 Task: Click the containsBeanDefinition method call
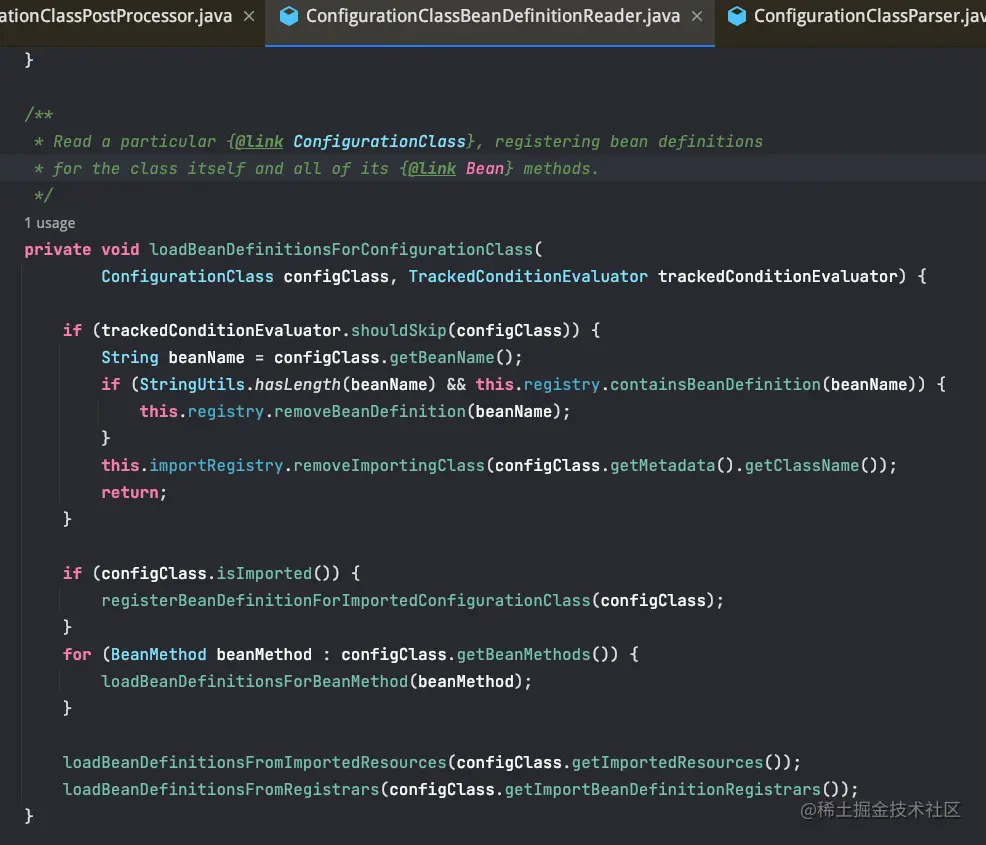715,385
